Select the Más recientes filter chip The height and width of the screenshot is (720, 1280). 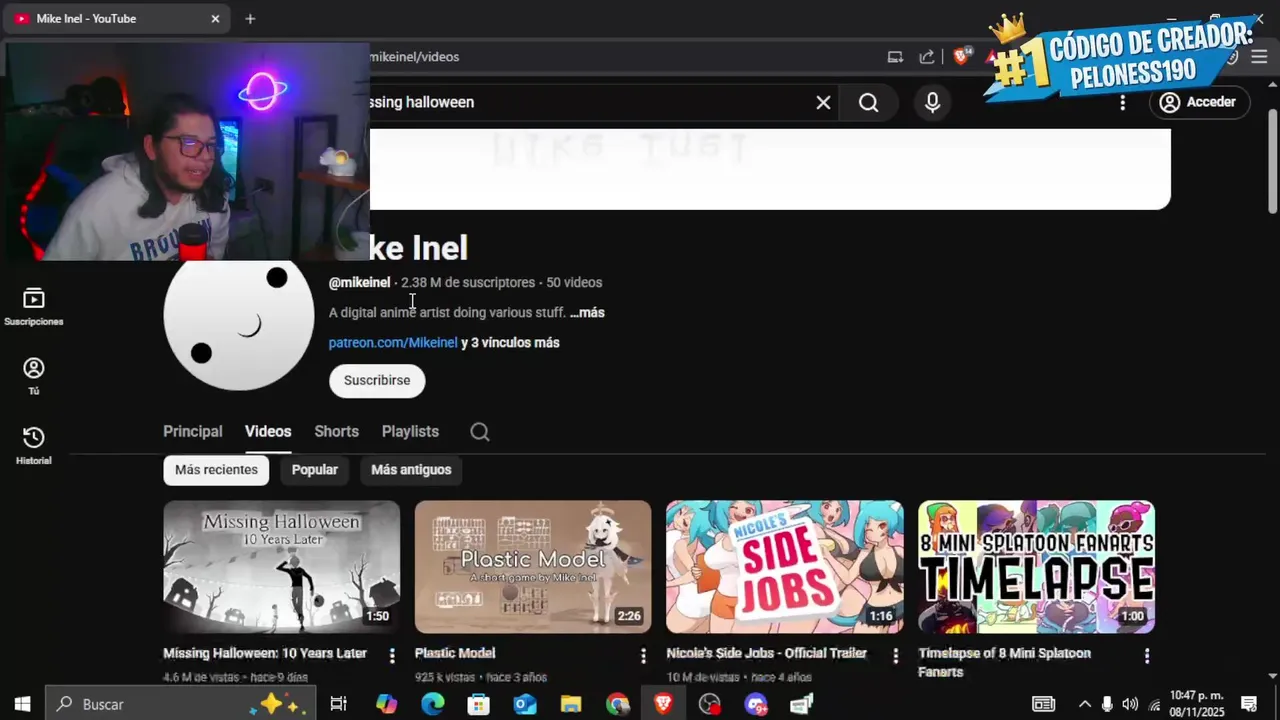216,470
